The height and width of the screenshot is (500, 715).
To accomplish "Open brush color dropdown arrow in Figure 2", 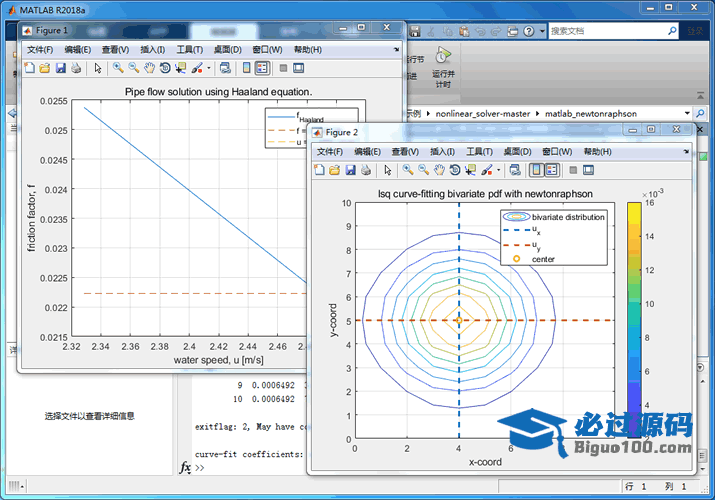I will tap(498, 170).
